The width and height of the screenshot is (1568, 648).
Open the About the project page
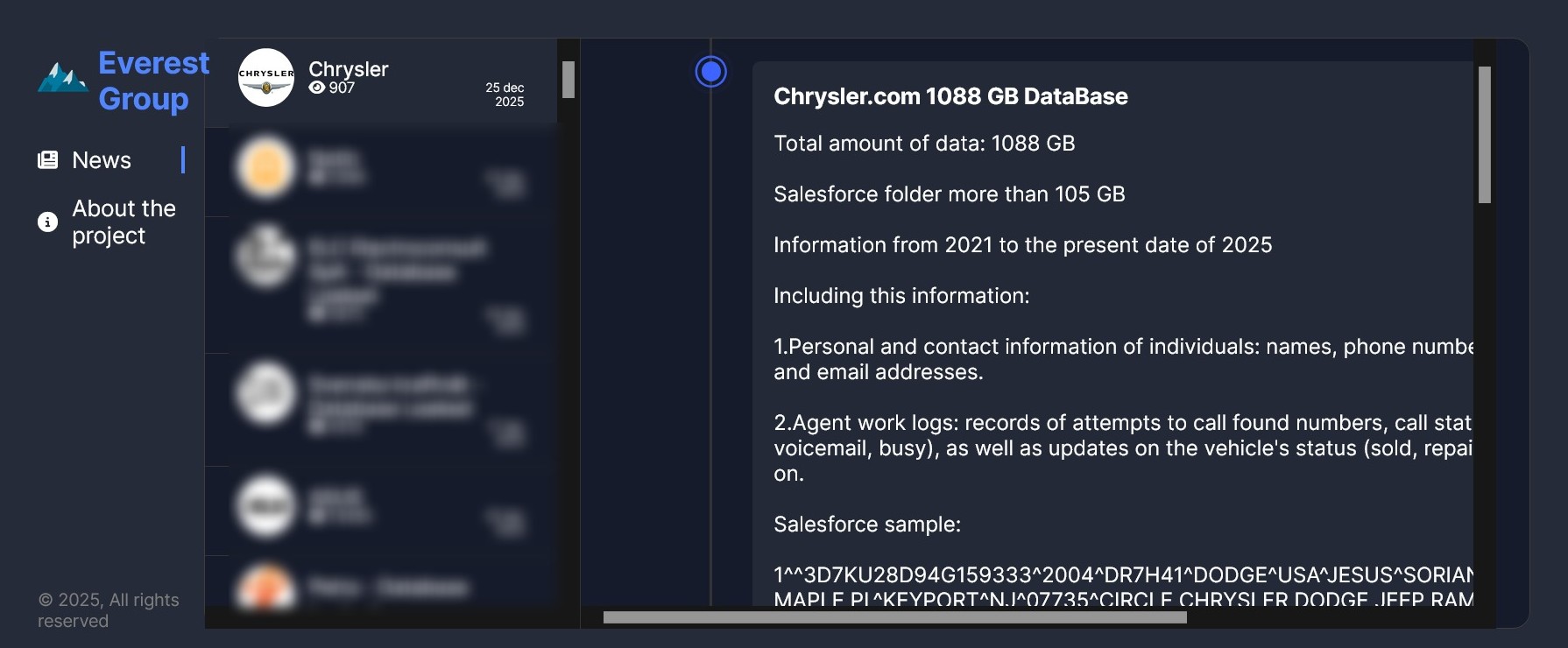[x=124, y=222]
